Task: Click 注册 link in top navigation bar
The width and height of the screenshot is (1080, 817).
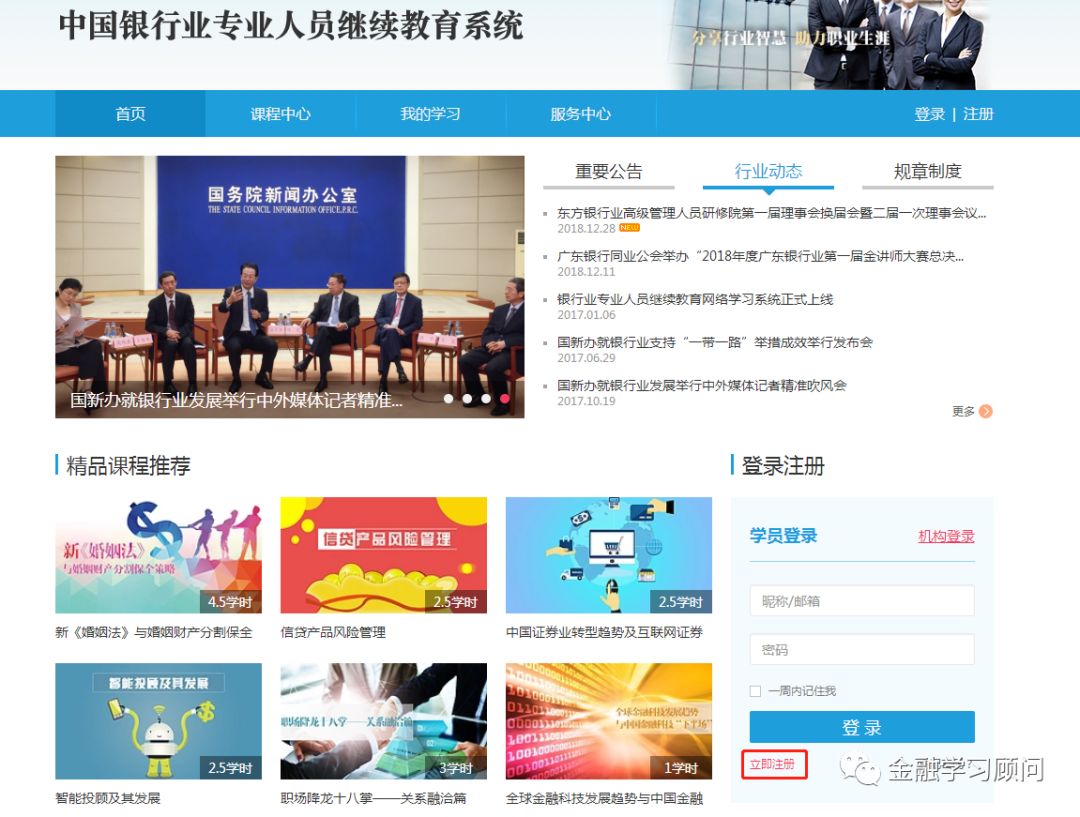Action: pos(978,114)
